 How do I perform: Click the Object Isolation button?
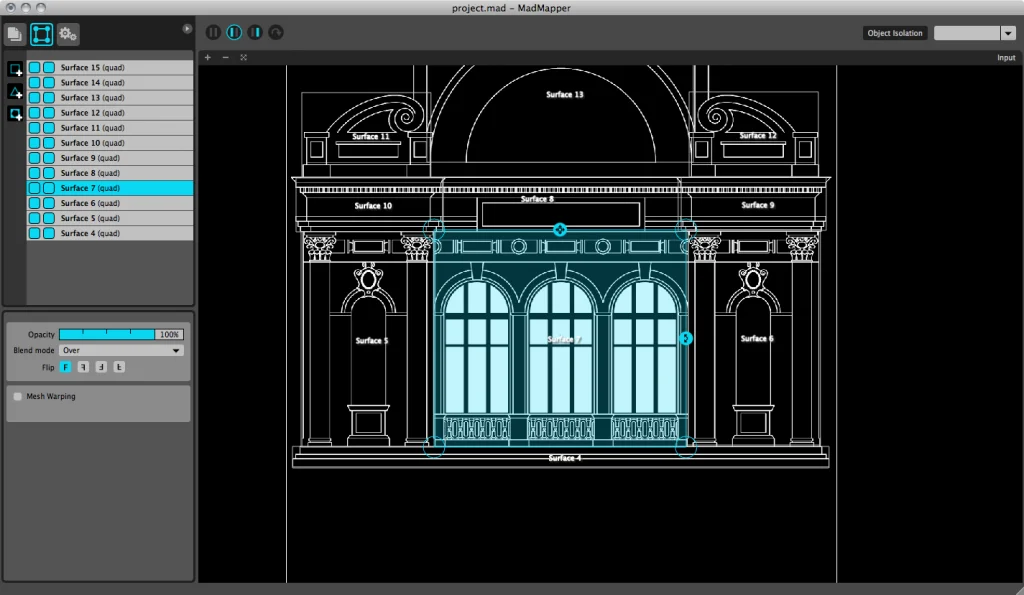(895, 33)
